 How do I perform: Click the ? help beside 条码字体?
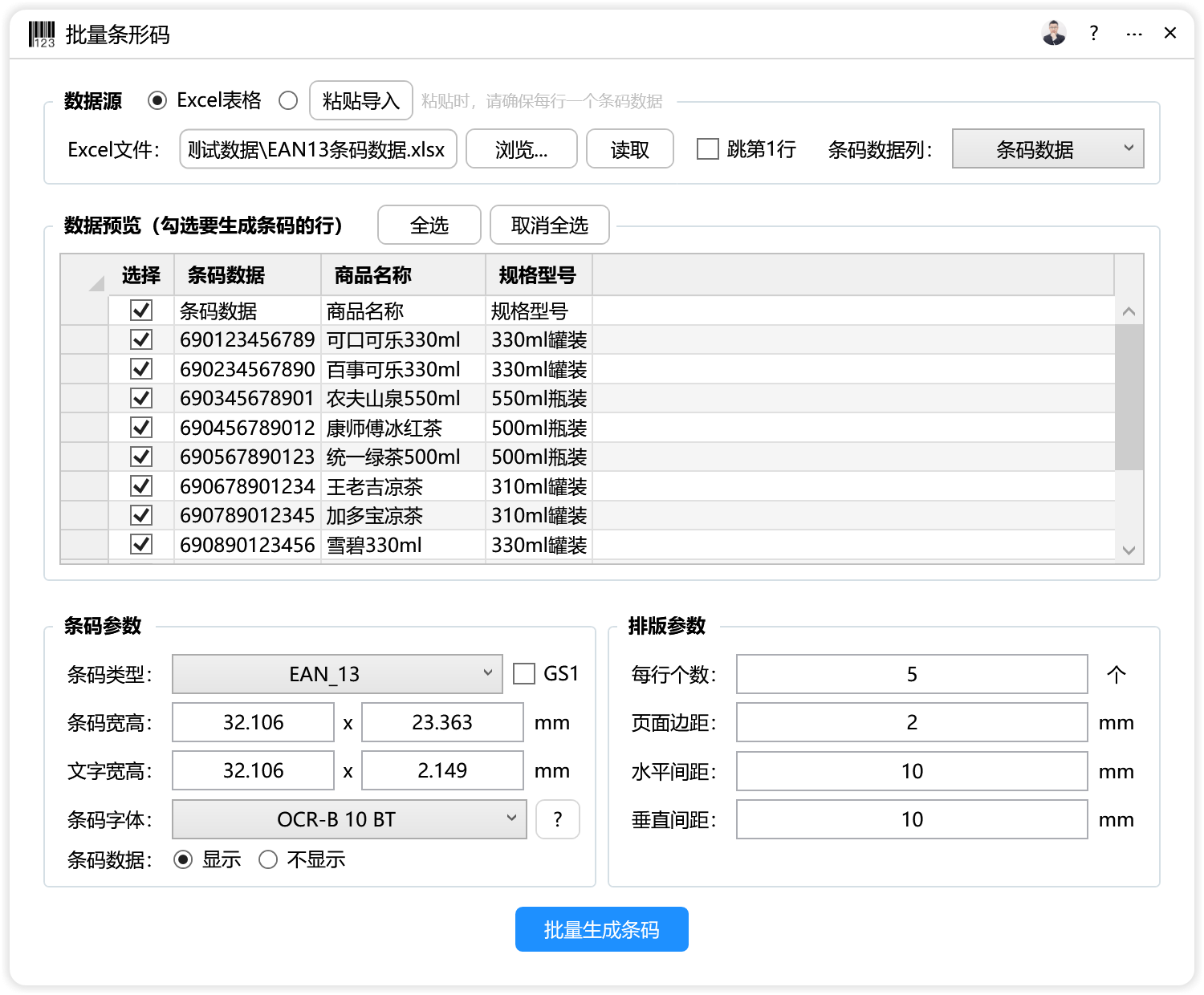pos(558,819)
